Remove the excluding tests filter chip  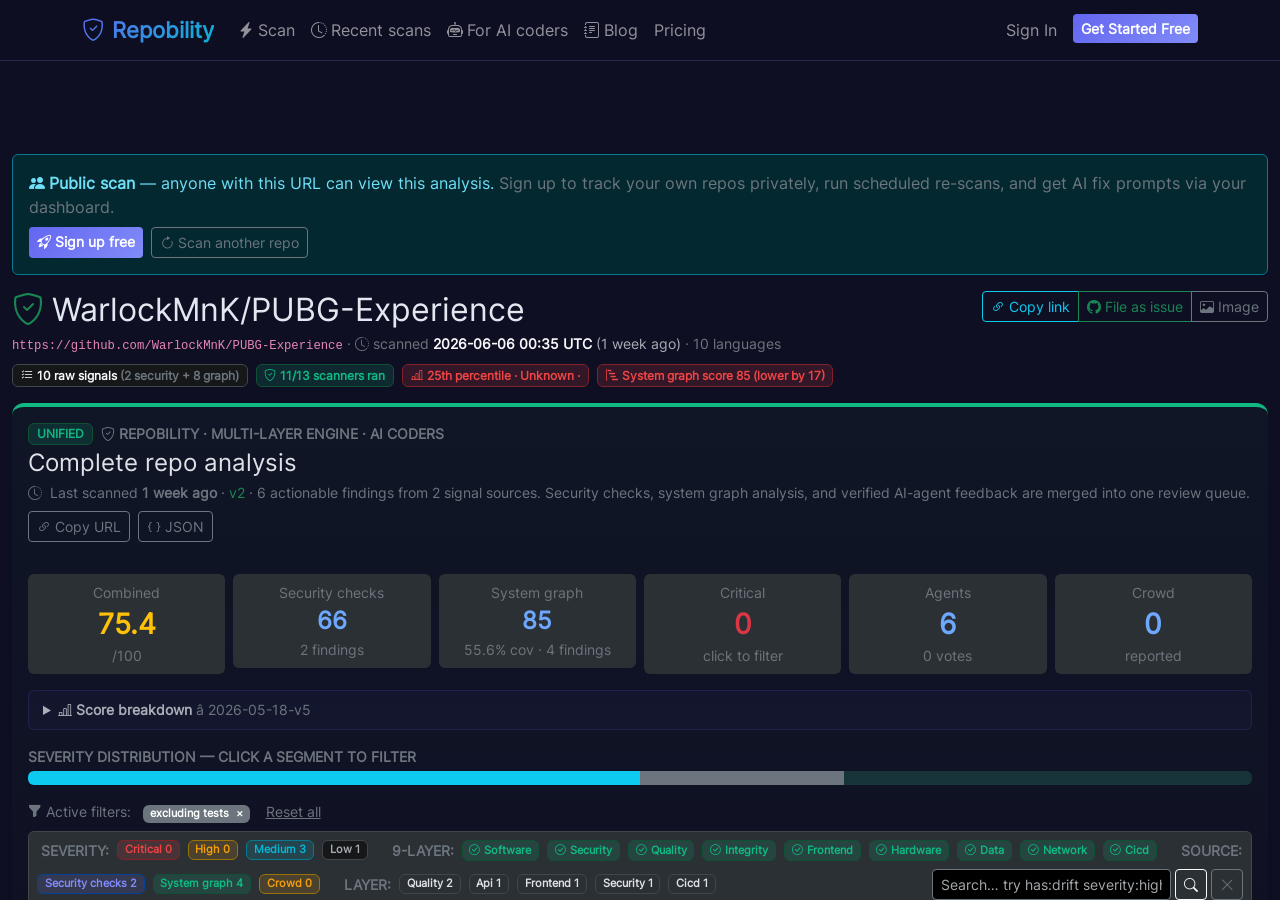pos(239,814)
